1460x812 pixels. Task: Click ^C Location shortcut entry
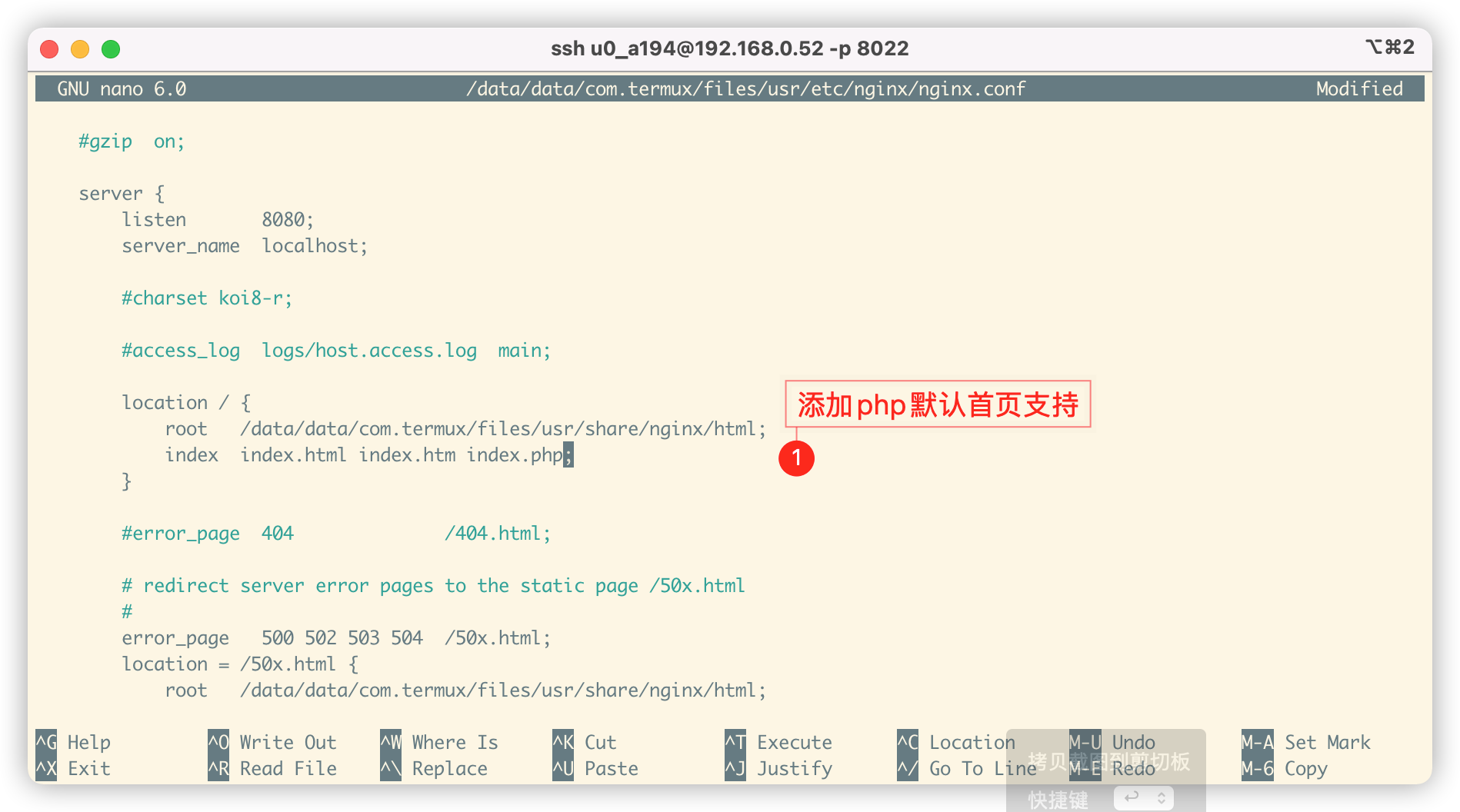pos(957,741)
